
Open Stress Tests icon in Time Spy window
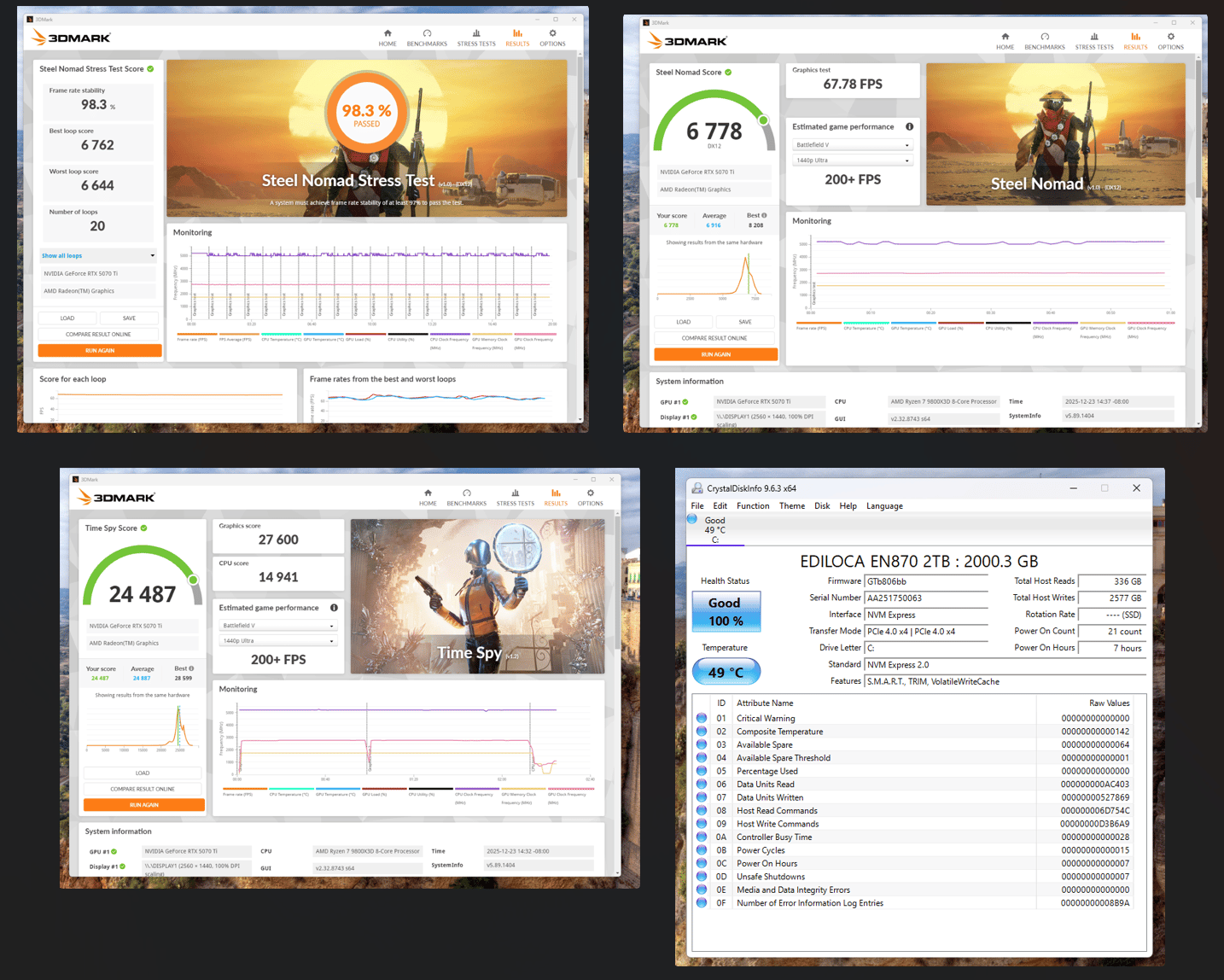click(516, 498)
